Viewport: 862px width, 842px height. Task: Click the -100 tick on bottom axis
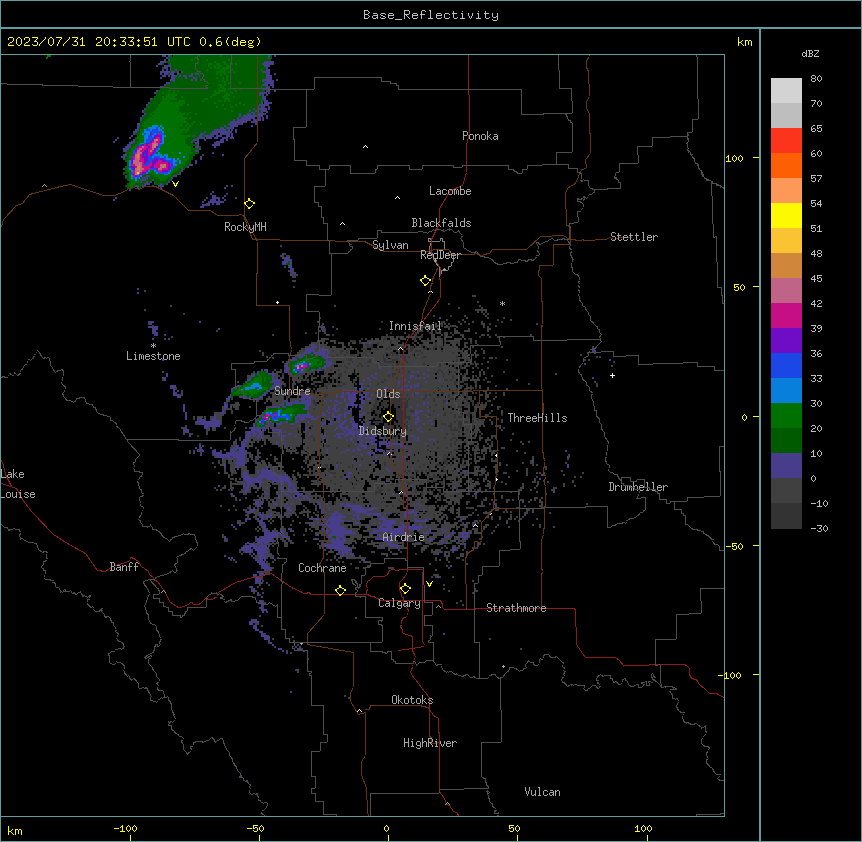(125, 828)
